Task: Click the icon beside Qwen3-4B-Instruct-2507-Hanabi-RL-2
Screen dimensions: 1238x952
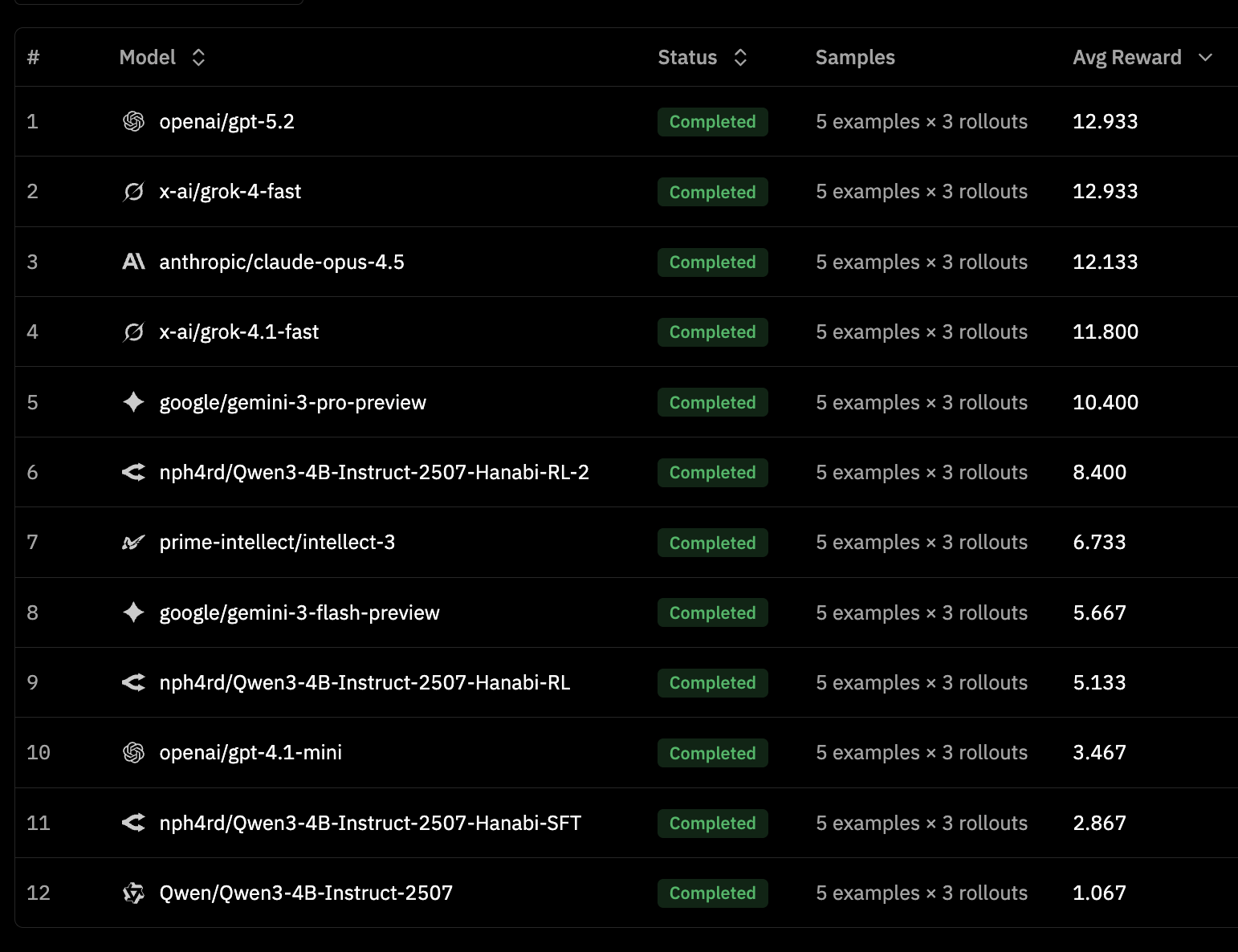Action: (133, 472)
